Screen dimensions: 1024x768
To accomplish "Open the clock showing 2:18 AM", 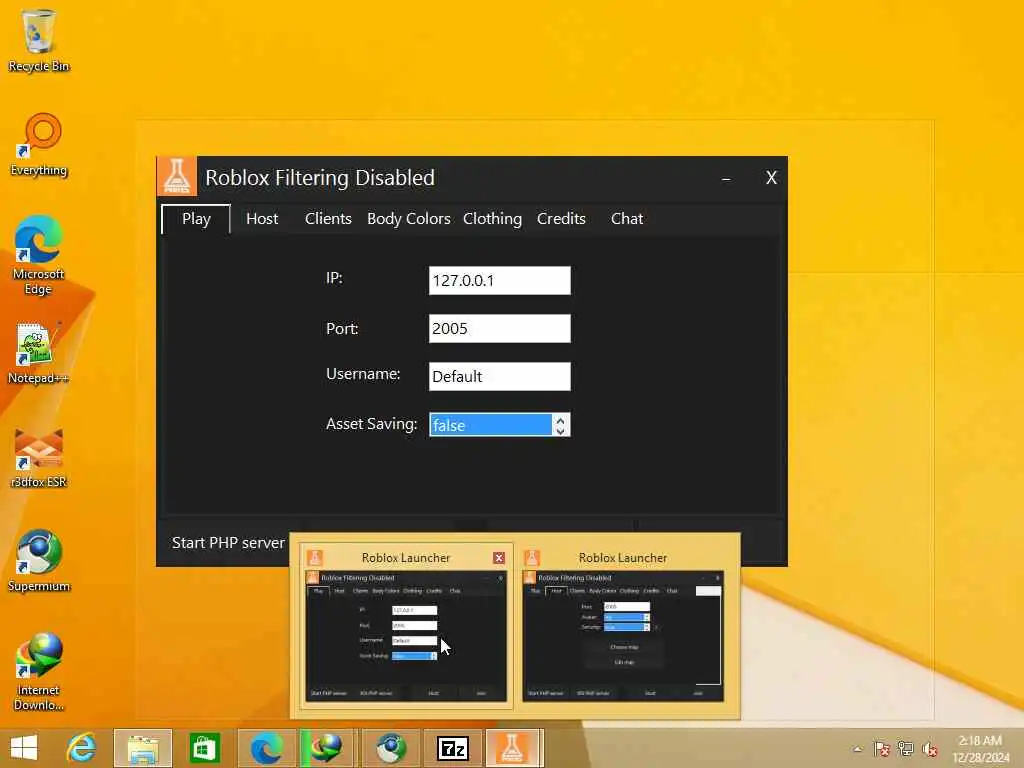I will coord(980,749).
